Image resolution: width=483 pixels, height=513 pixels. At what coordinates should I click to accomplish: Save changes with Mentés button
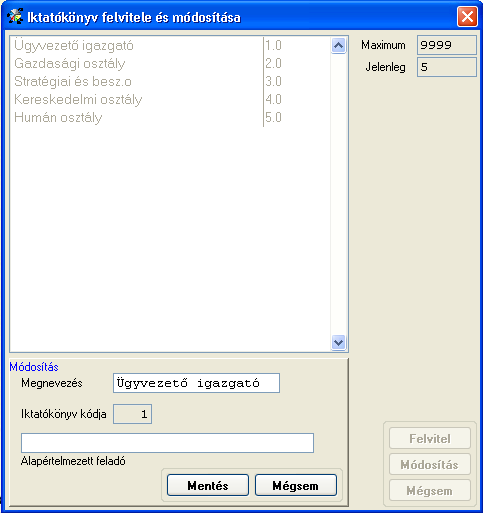(x=208, y=485)
